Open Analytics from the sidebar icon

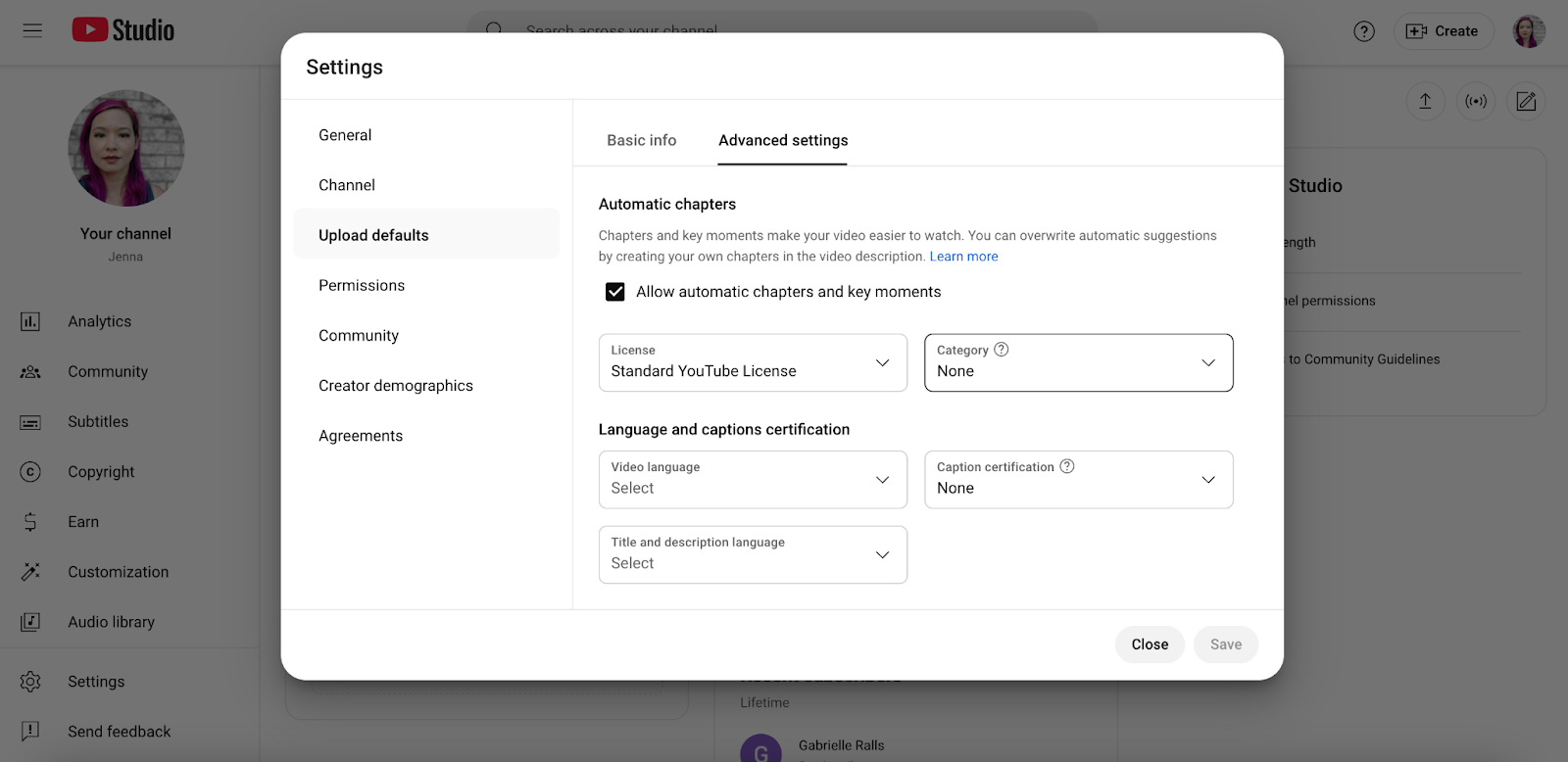[30, 321]
